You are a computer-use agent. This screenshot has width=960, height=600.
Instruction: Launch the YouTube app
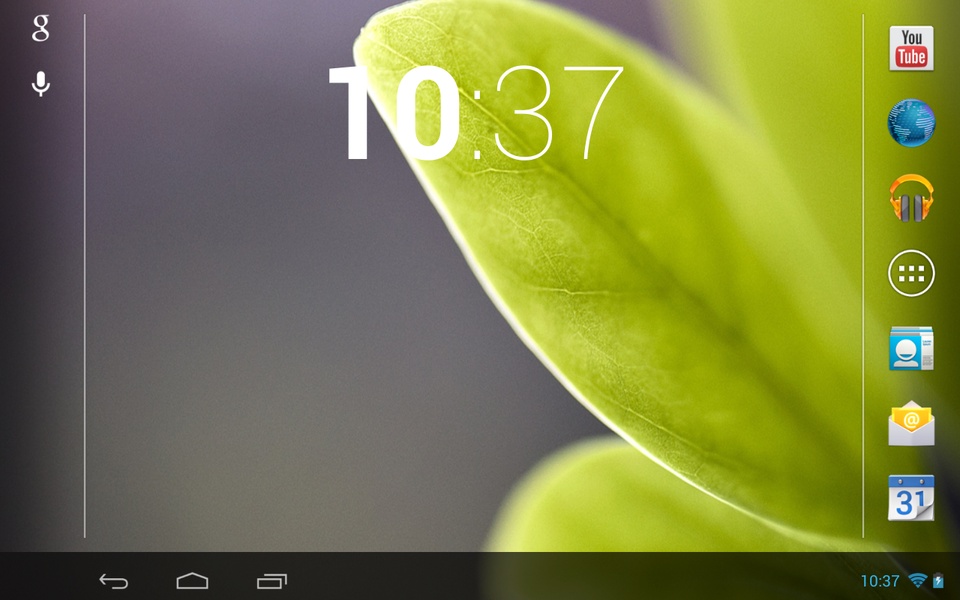(x=911, y=48)
